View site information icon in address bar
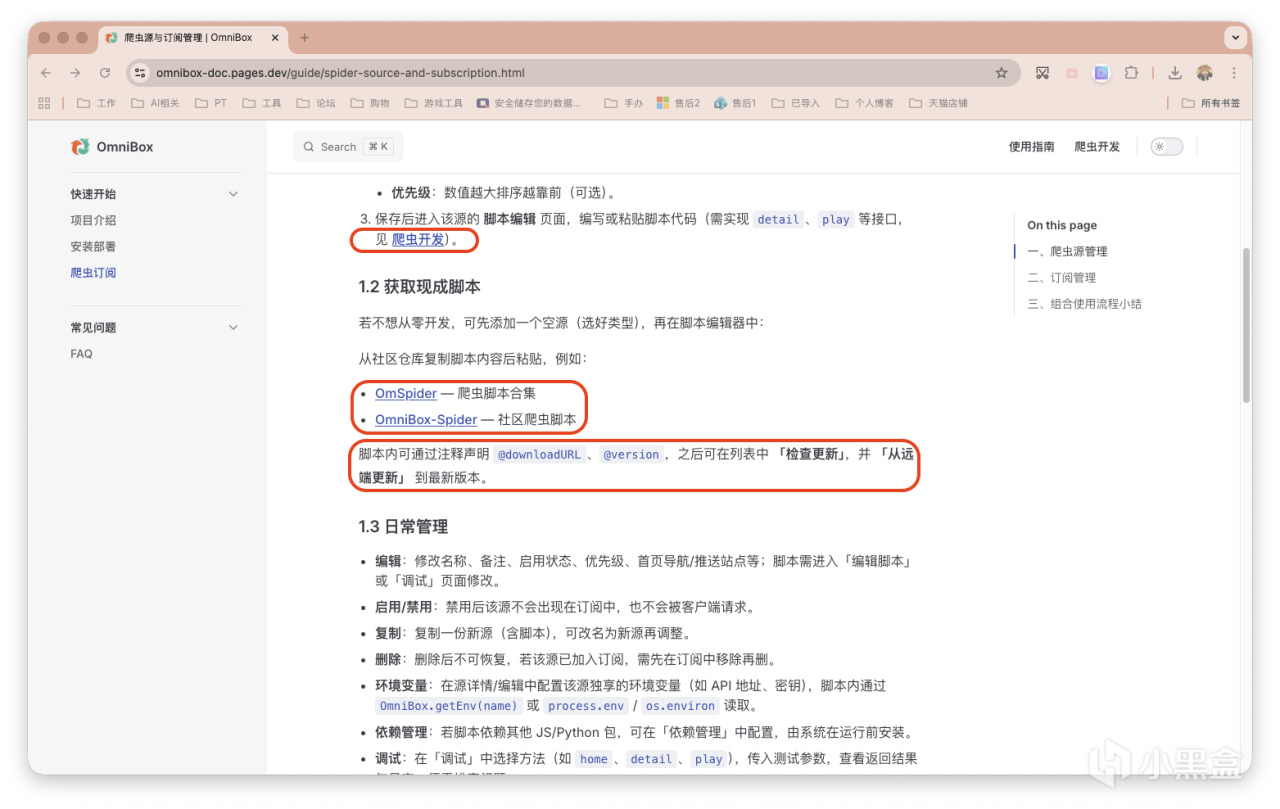The image size is (1280, 809). pos(140,73)
